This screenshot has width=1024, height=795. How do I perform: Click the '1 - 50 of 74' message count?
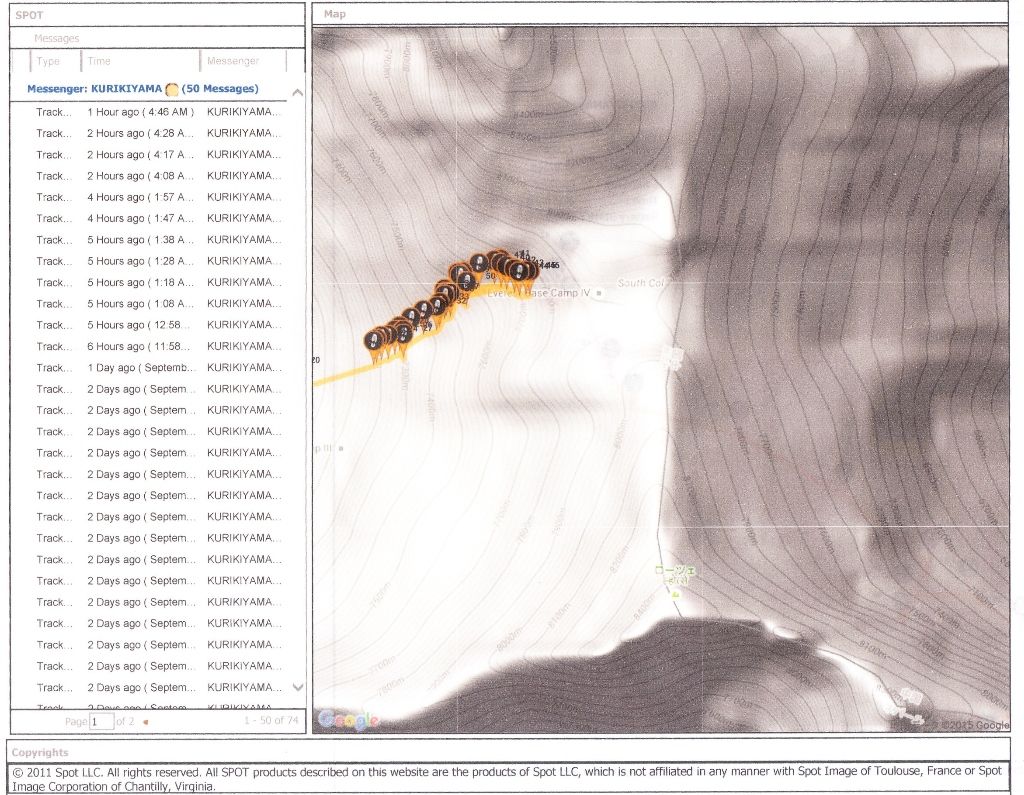click(271, 721)
